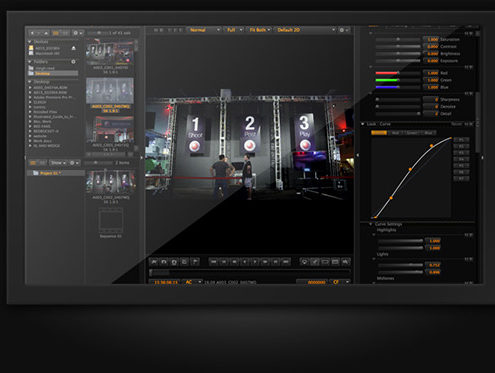
Task: Collapse the Look Curve section triangle
Action: (362, 124)
